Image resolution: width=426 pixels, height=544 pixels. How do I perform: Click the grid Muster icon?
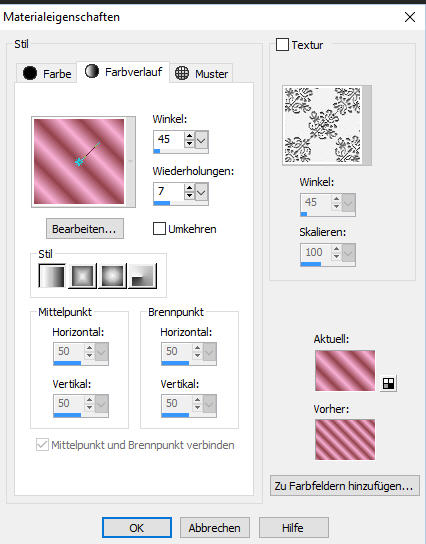(182, 73)
